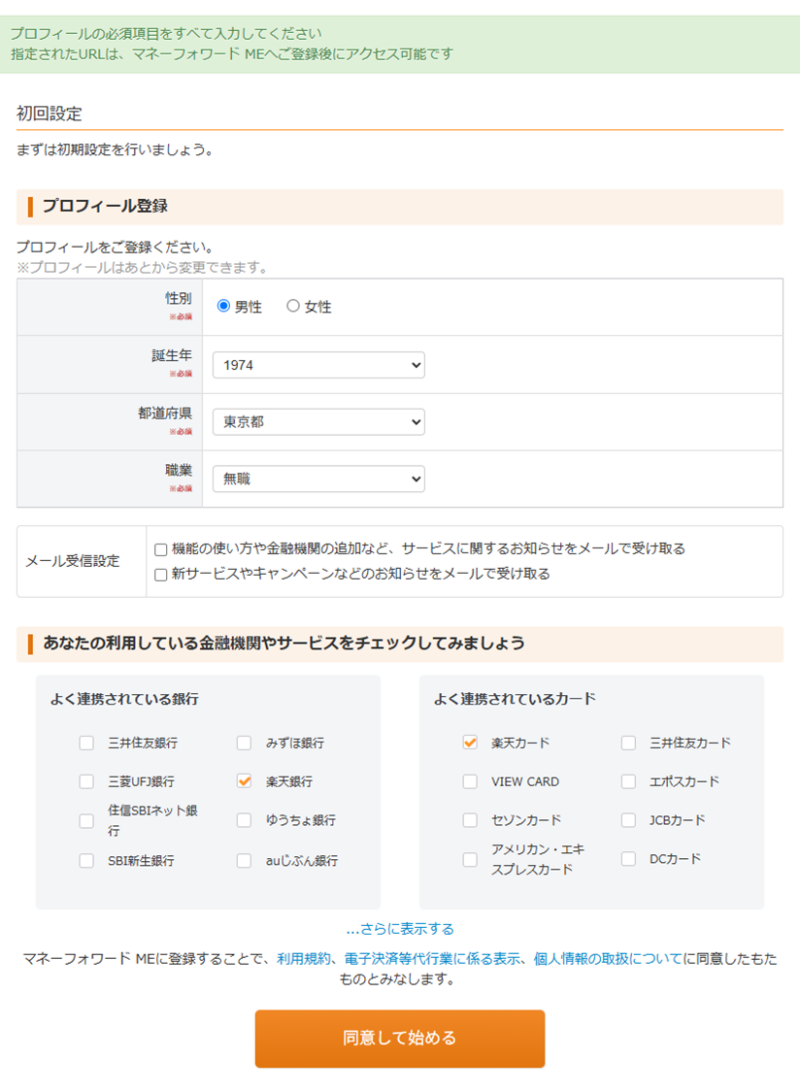Check the みずほ銀行 checkbox
This screenshot has height=1092, width=800.
click(244, 743)
